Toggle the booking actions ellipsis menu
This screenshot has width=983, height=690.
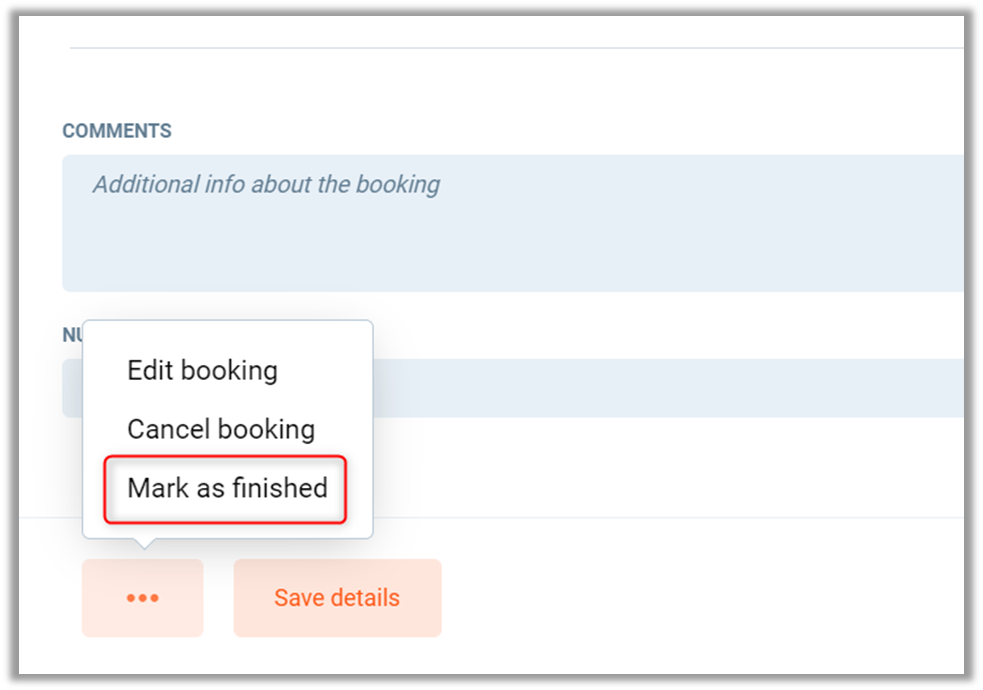point(142,598)
